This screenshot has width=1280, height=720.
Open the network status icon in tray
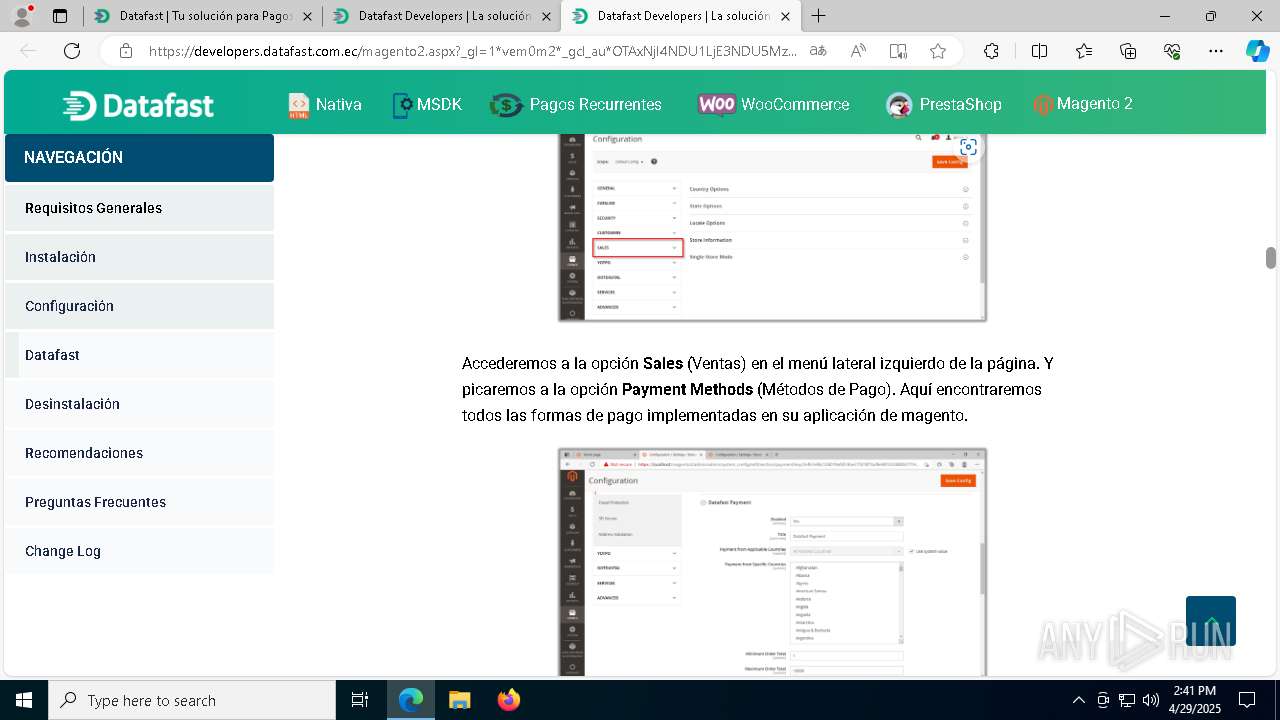1127,700
